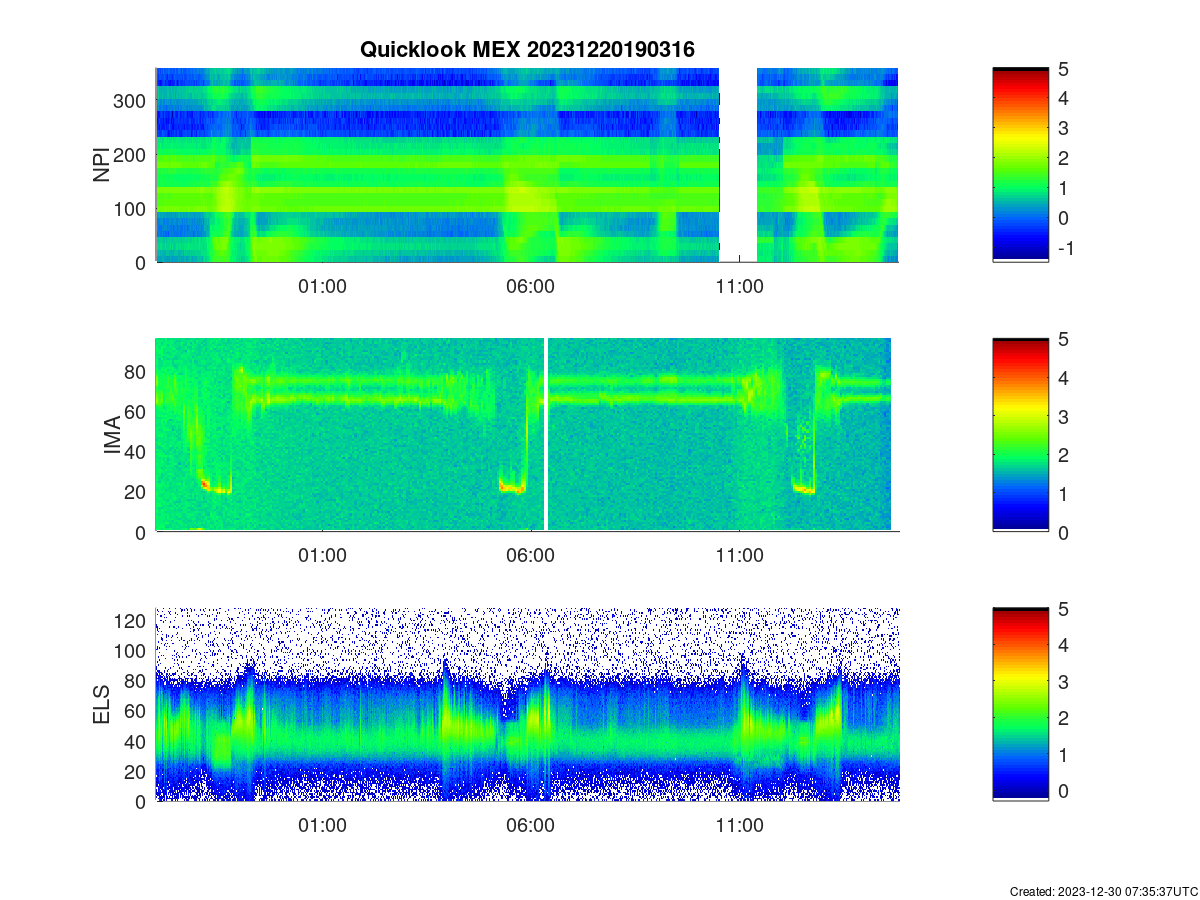Click the 100 tick on NPI axis

tap(131, 208)
